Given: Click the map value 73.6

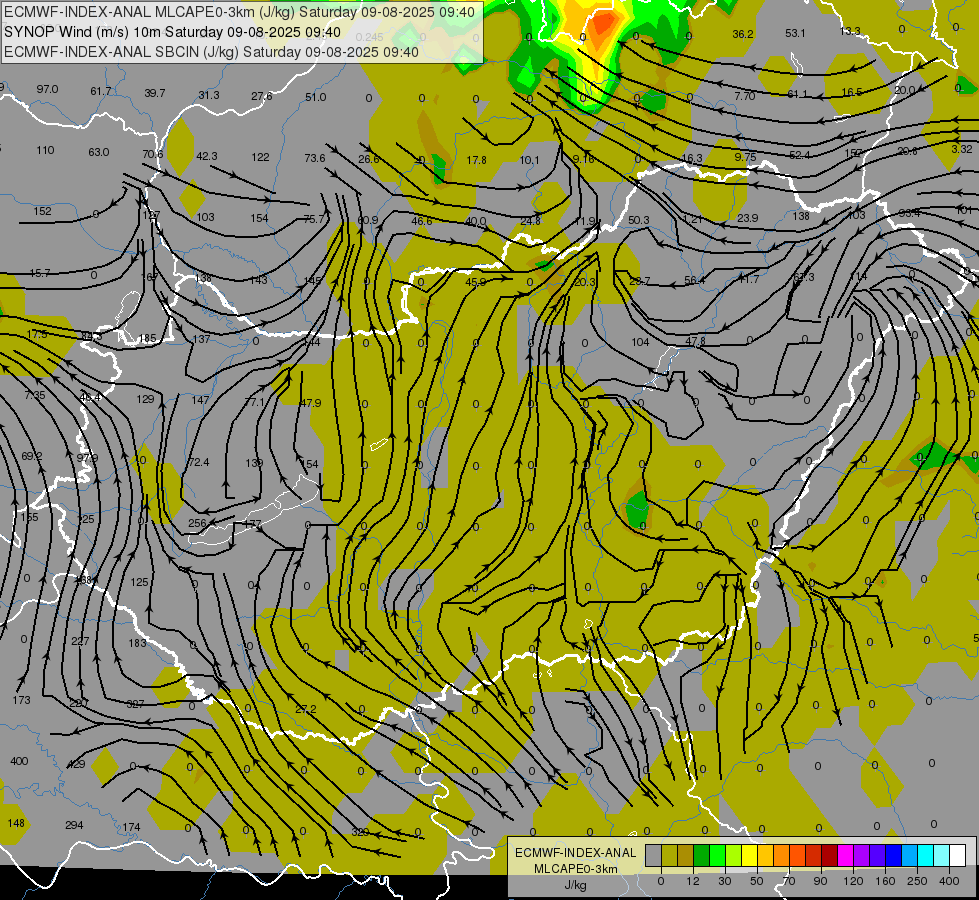Looking at the screenshot, I should [315, 158].
